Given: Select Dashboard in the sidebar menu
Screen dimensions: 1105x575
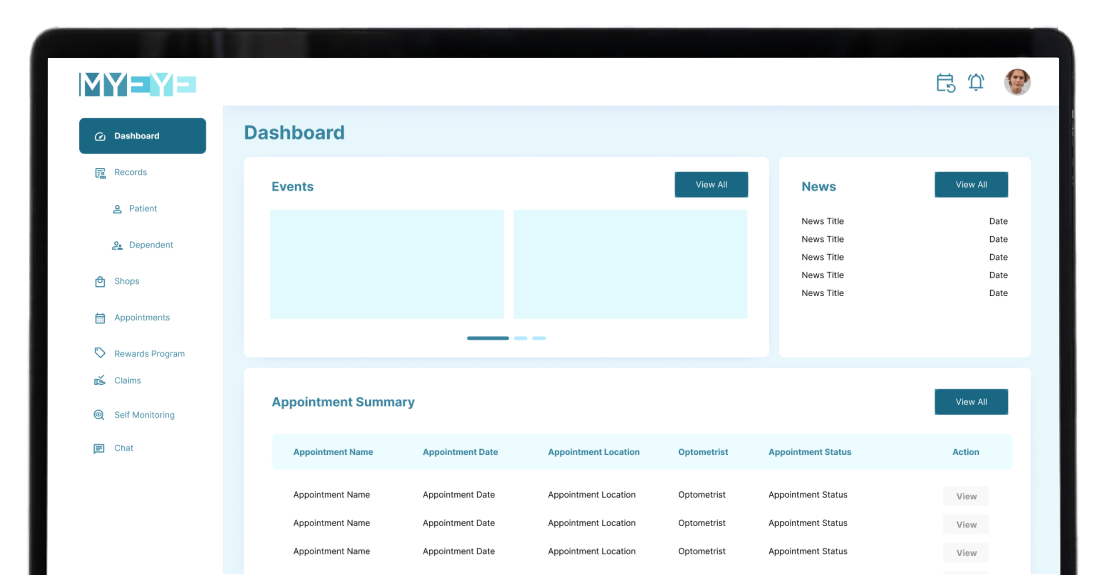Looking at the screenshot, I should (x=142, y=136).
